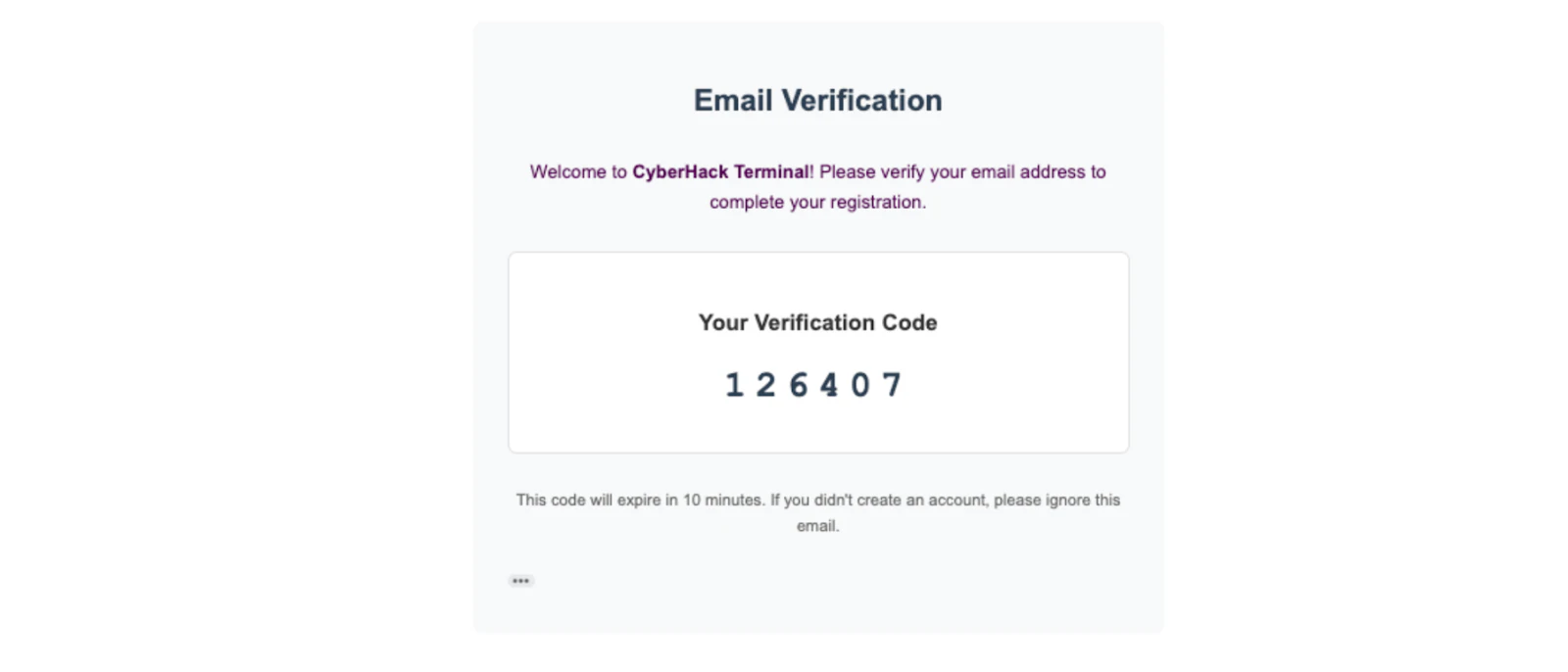Click the please ignore this phrase

point(1057,500)
